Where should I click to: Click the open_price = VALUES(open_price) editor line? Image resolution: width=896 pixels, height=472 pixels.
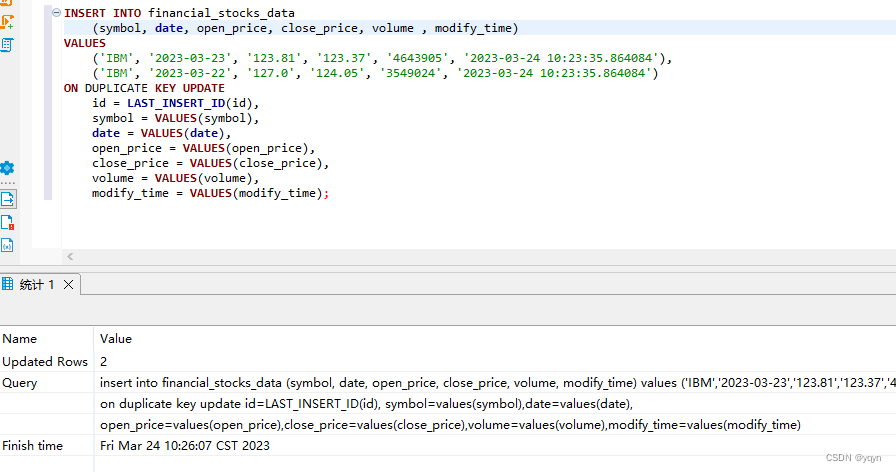click(204, 148)
